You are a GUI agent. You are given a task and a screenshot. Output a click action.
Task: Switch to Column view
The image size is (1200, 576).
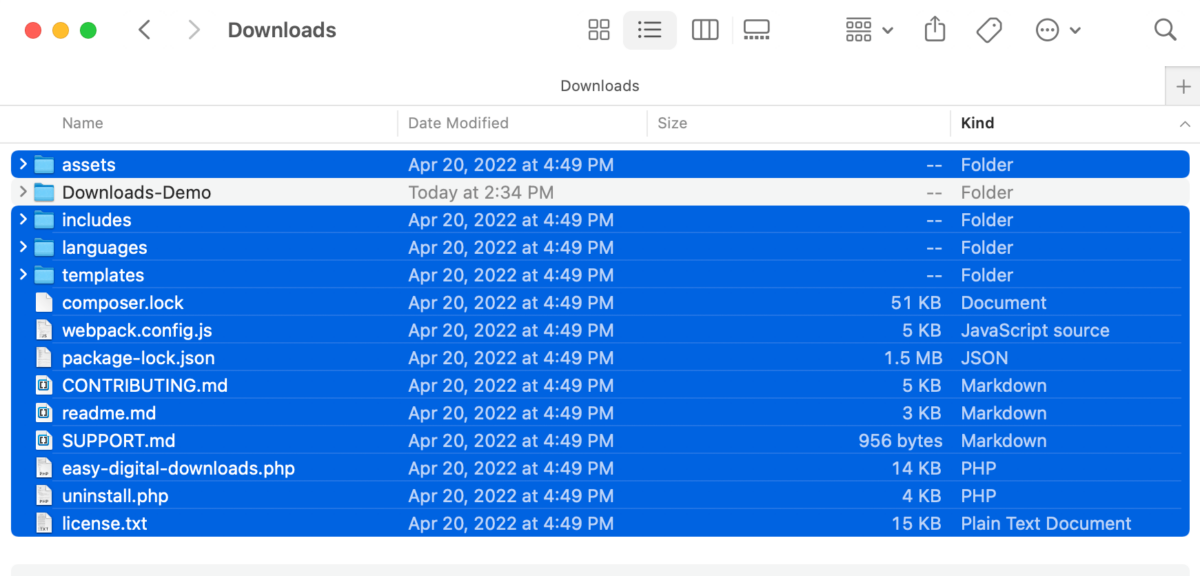point(705,30)
